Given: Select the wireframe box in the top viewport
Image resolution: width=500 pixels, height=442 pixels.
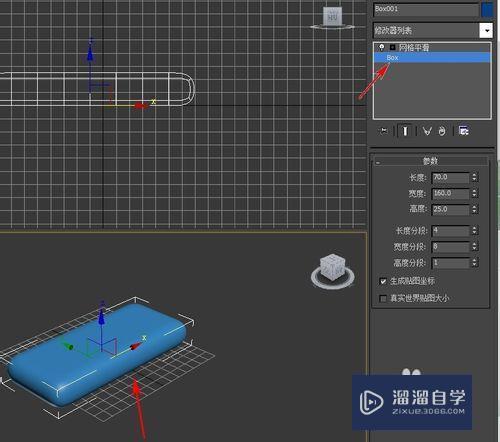Looking at the screenshot, I should click(x=97, y=89).
